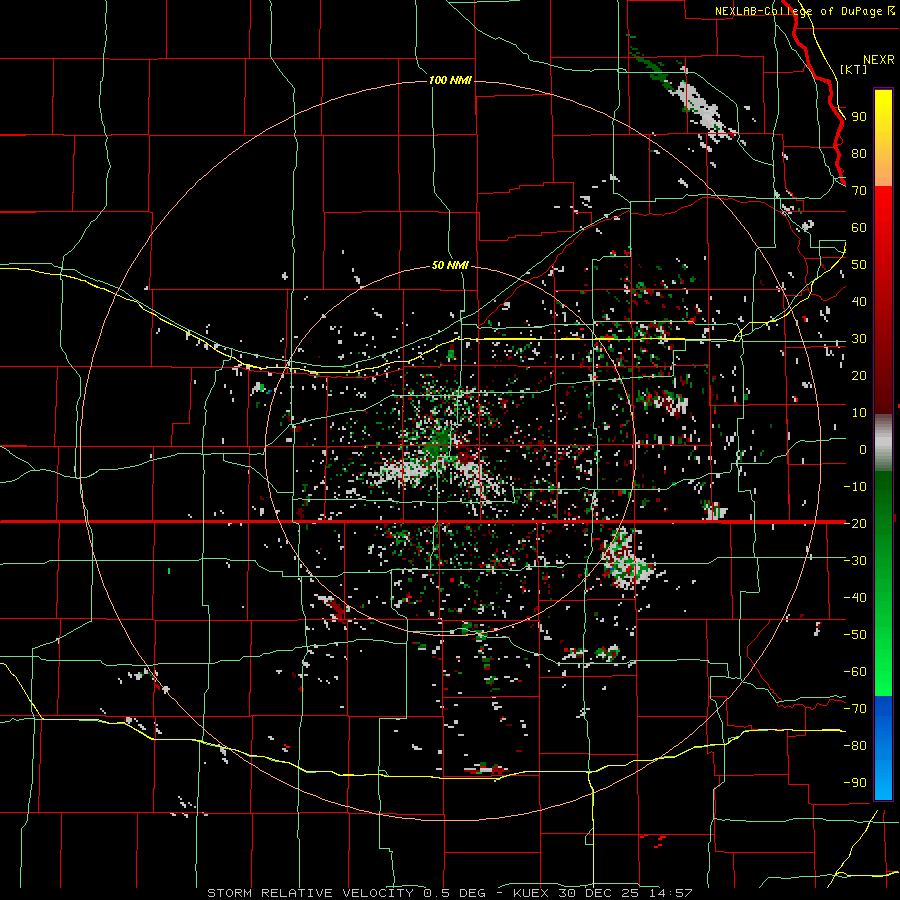900x900 pixels.
Task: Click the "80" scale value
Action: coord(859,153)
